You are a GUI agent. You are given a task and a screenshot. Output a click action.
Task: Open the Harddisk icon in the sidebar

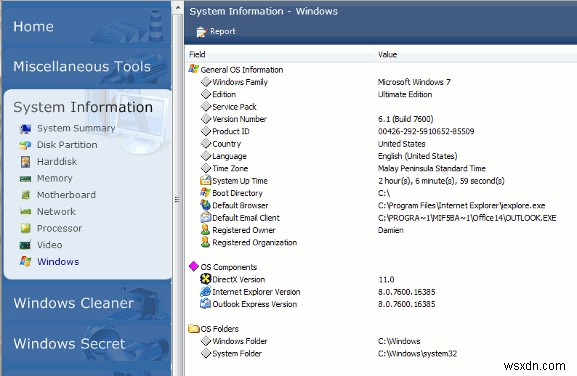(25, 162)
